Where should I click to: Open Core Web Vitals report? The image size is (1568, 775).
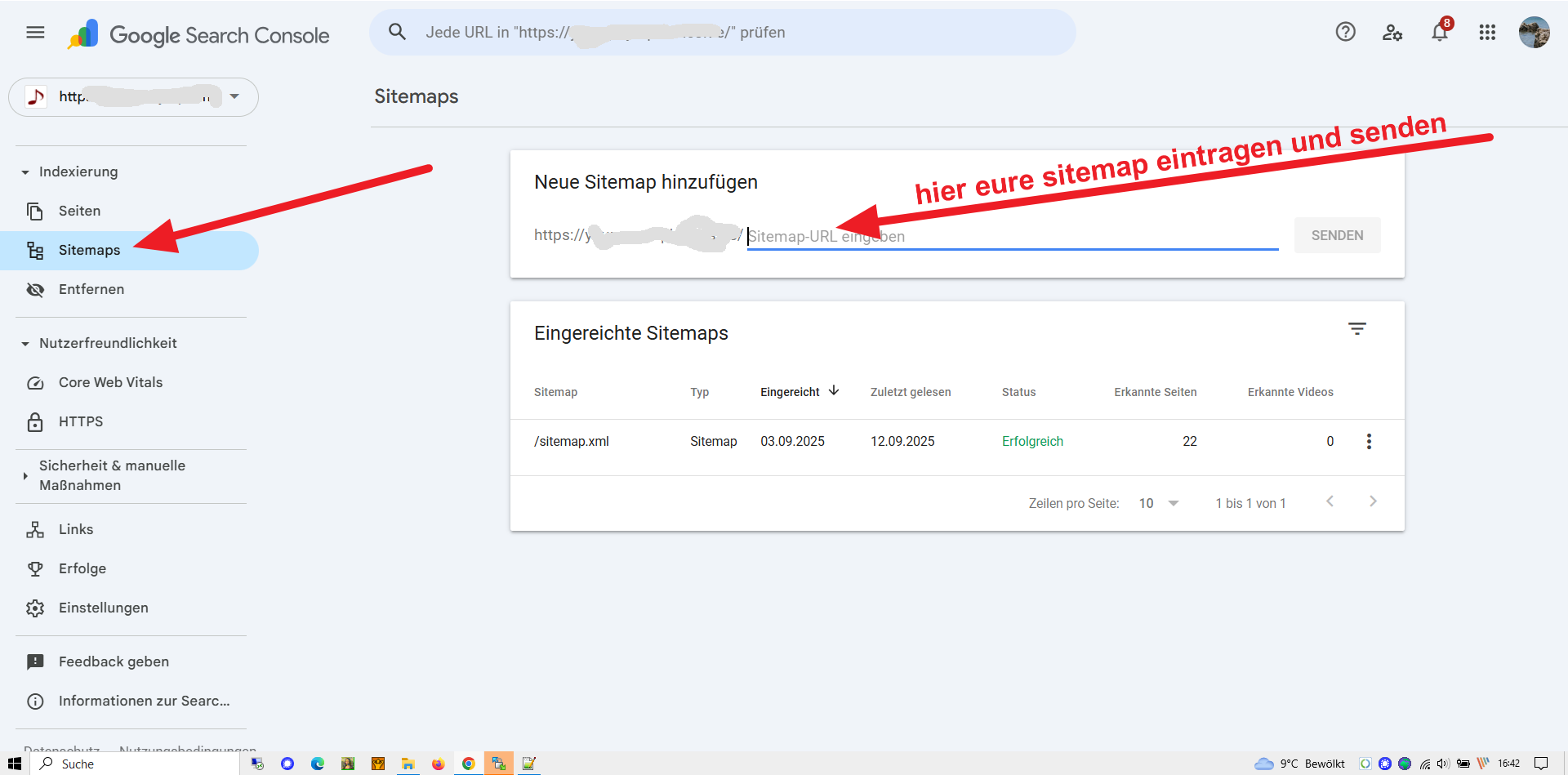110,383
